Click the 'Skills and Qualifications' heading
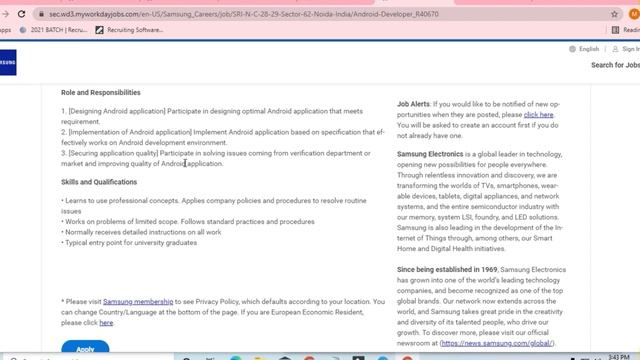The image size is (640, 360). tap(99, 182)
